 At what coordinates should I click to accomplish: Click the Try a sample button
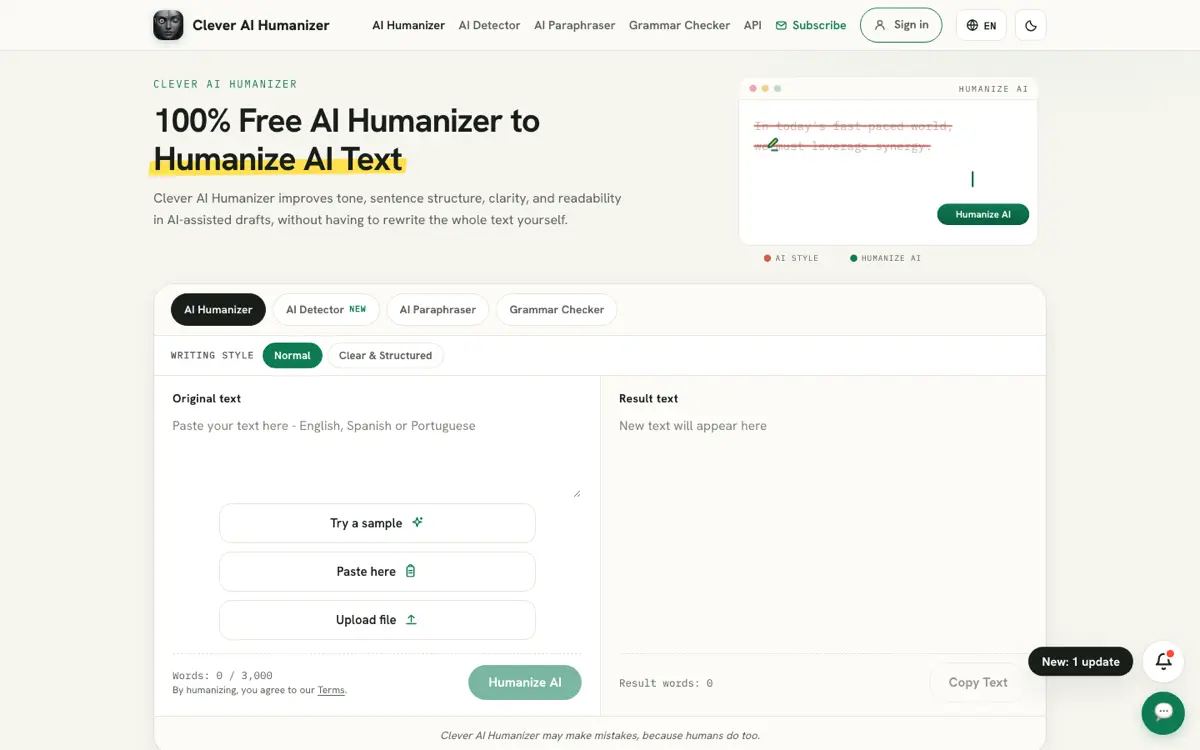pos(377,523)
